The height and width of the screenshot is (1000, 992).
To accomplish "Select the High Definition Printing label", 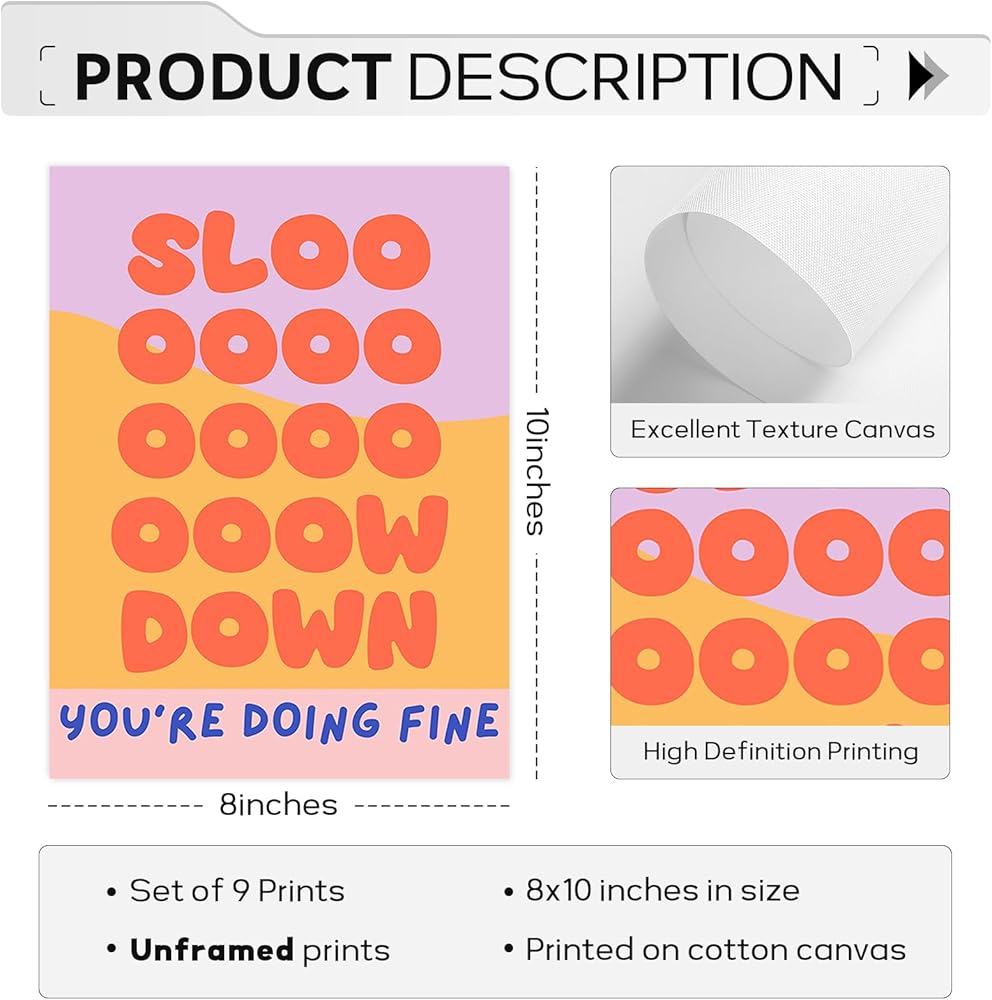I will click(x=780, y=751).
